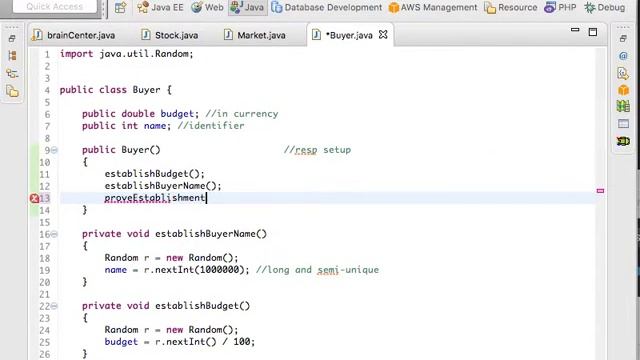This screenshot has width=640, height=360.
Task: Minimize the editor area
Action: tap(575, 30)
